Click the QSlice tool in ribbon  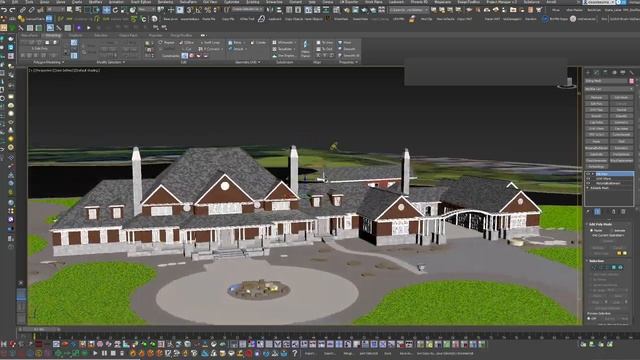tap(187, 42)
